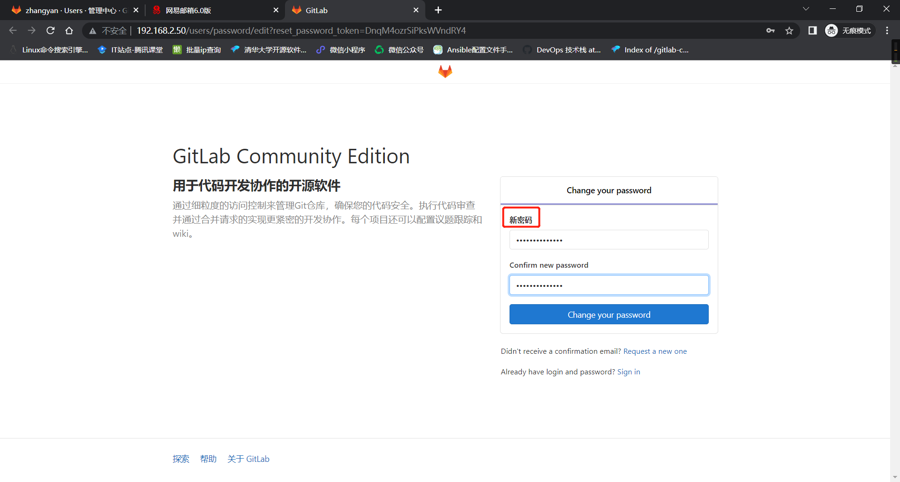The height and width of the screenshot is (482, 900).
Task: Open the 关于 GitLab footer link
Action: click(x=248, y=459)
